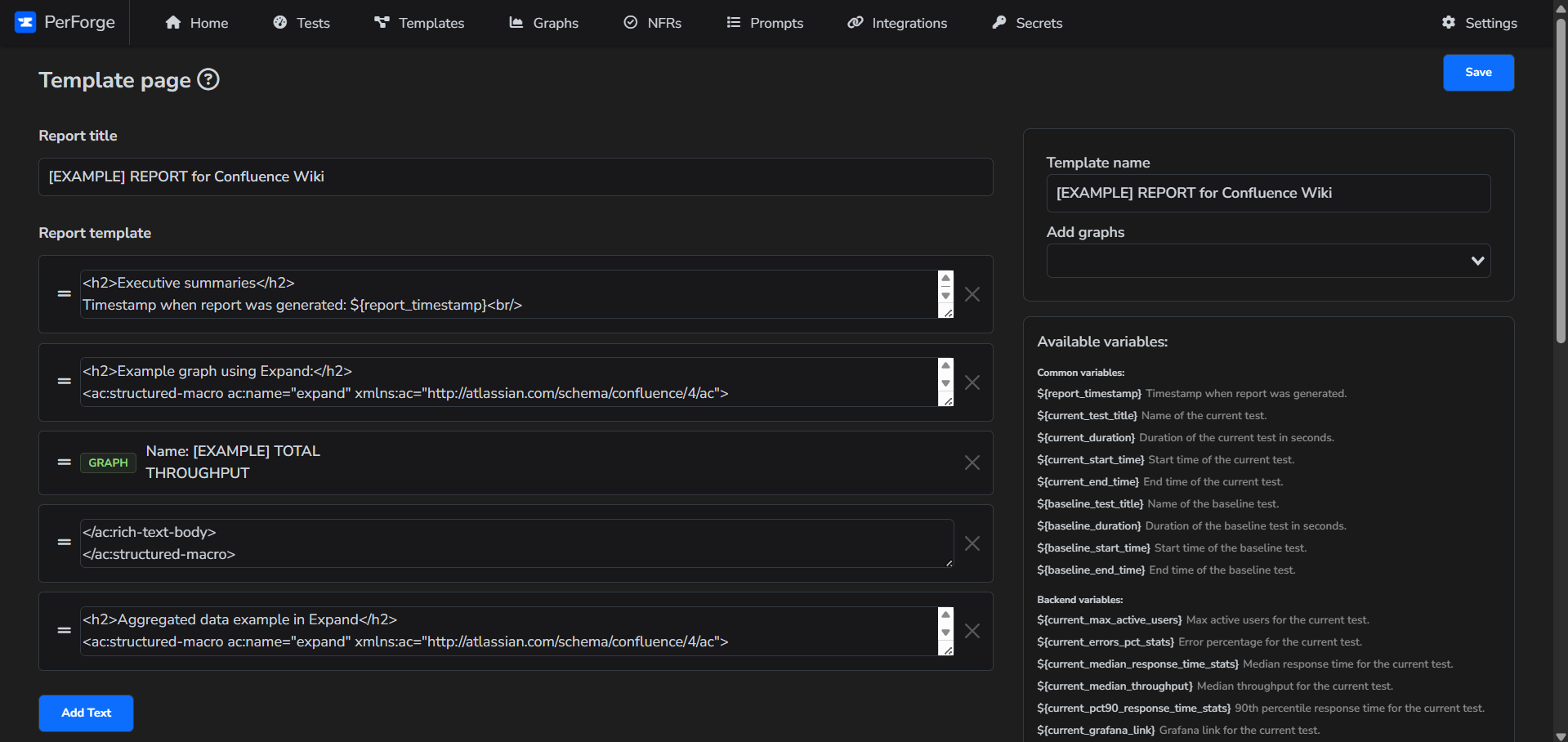Viewport: 1568px width, 742px height.
Task: Click the Template page help question mark
Action: click(208, 79)
